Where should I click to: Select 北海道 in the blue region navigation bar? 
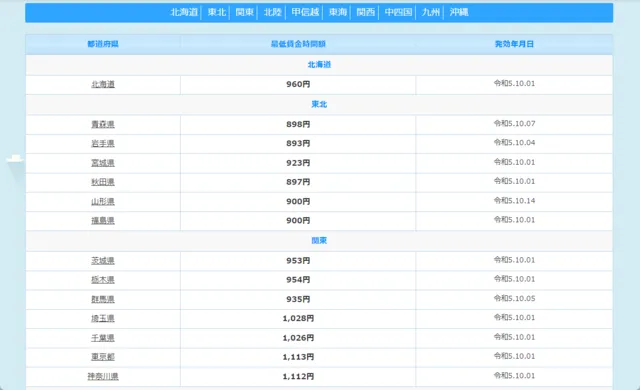click(x=184, y=12)
